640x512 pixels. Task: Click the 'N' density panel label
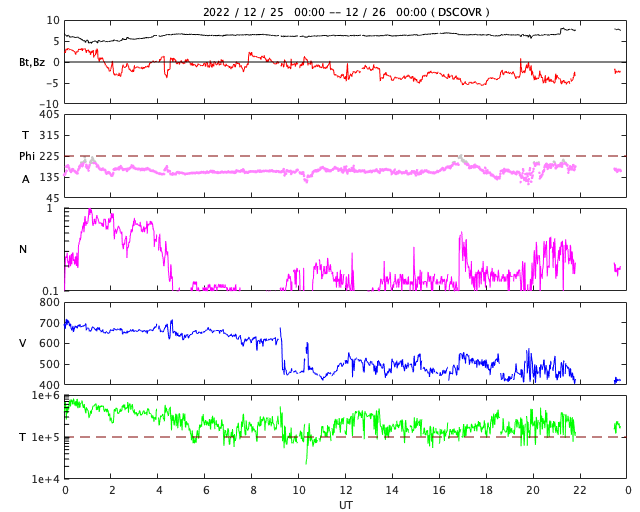tap(23, 249)
